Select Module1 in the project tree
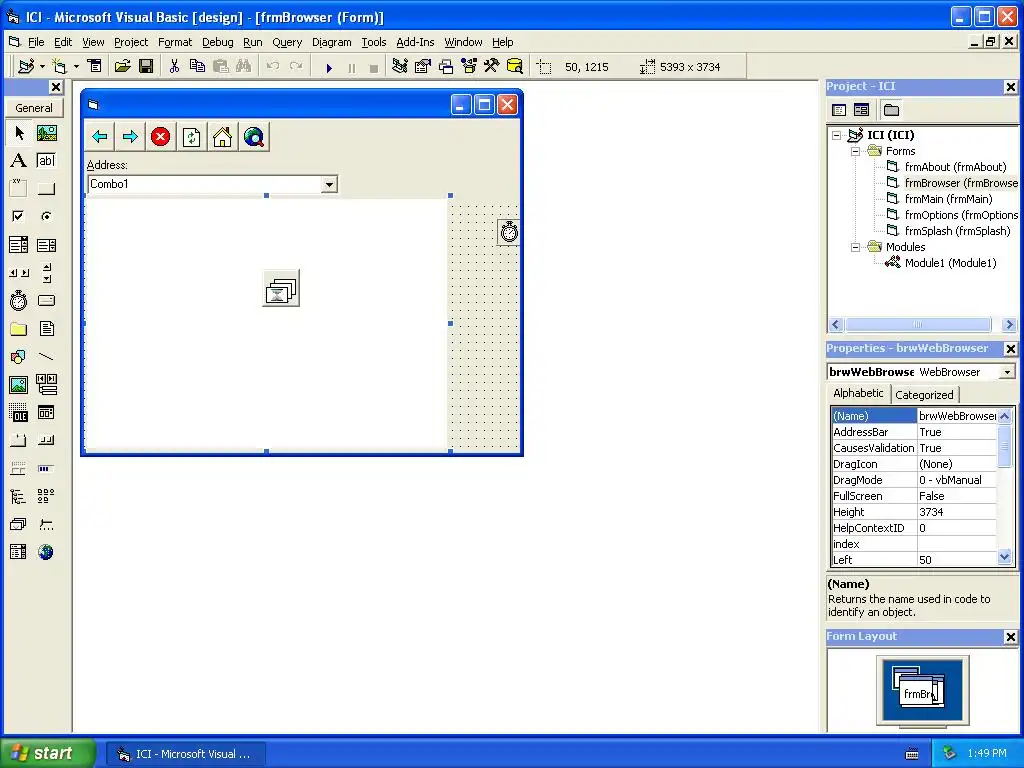The width and height of the screenshot is (1024, 768). click(950, 263)
